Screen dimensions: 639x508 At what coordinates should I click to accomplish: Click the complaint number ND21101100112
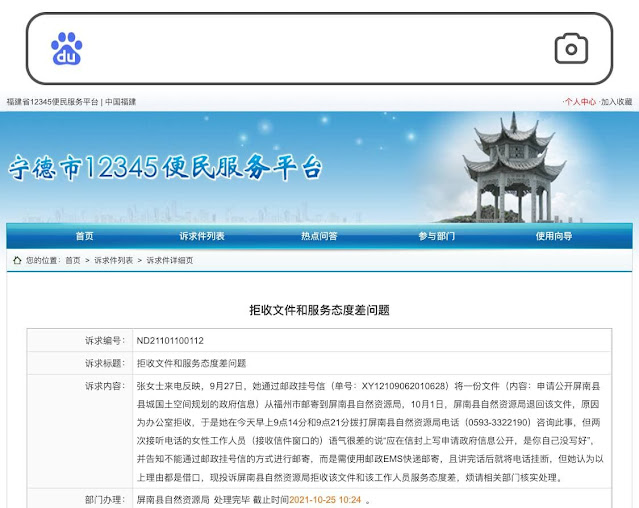coord(170,340)
